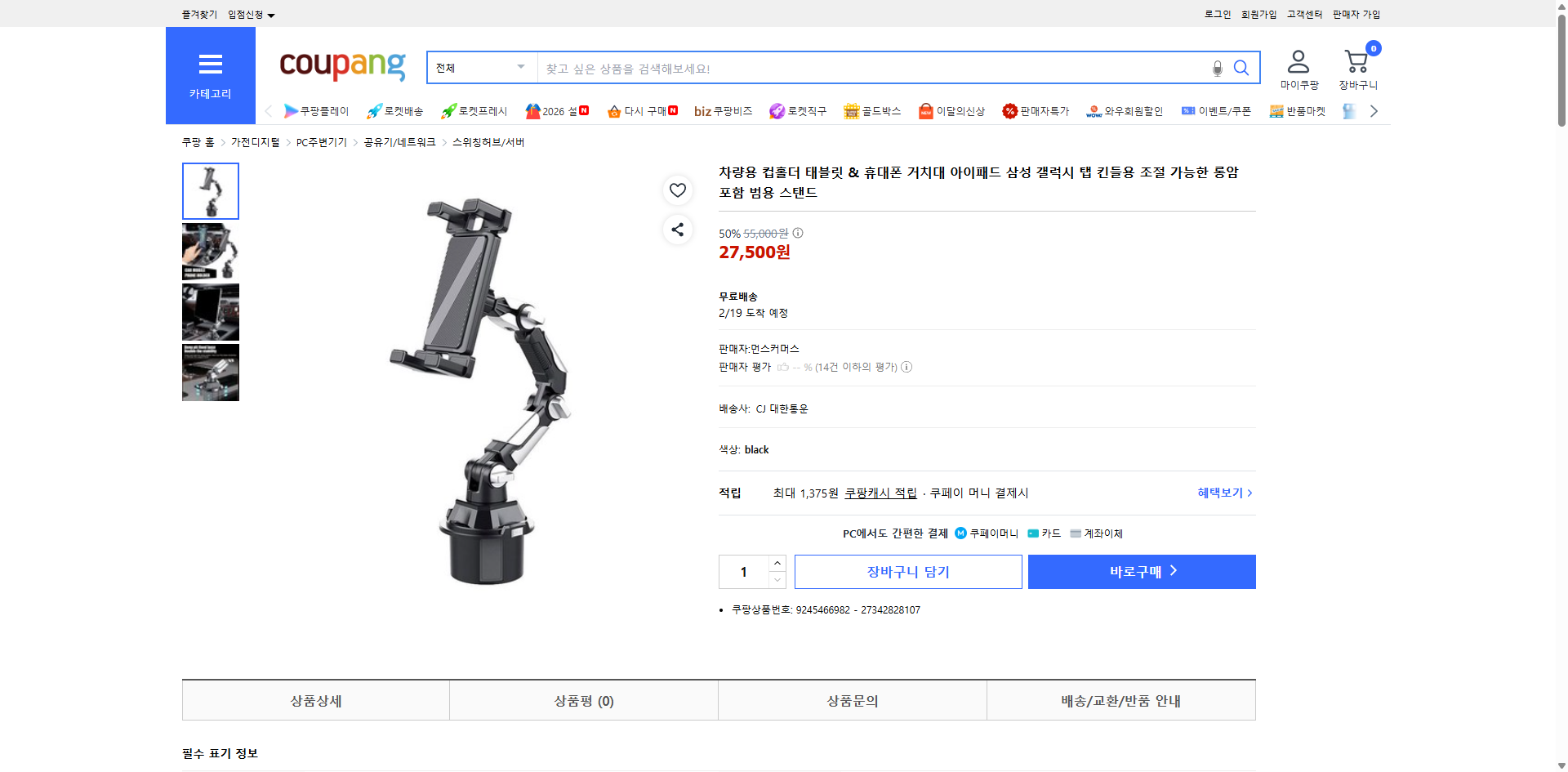Open the 이벤트/쿠폰 icon
Screen dimensions: 1568x772
click(x=1188, y=111)
